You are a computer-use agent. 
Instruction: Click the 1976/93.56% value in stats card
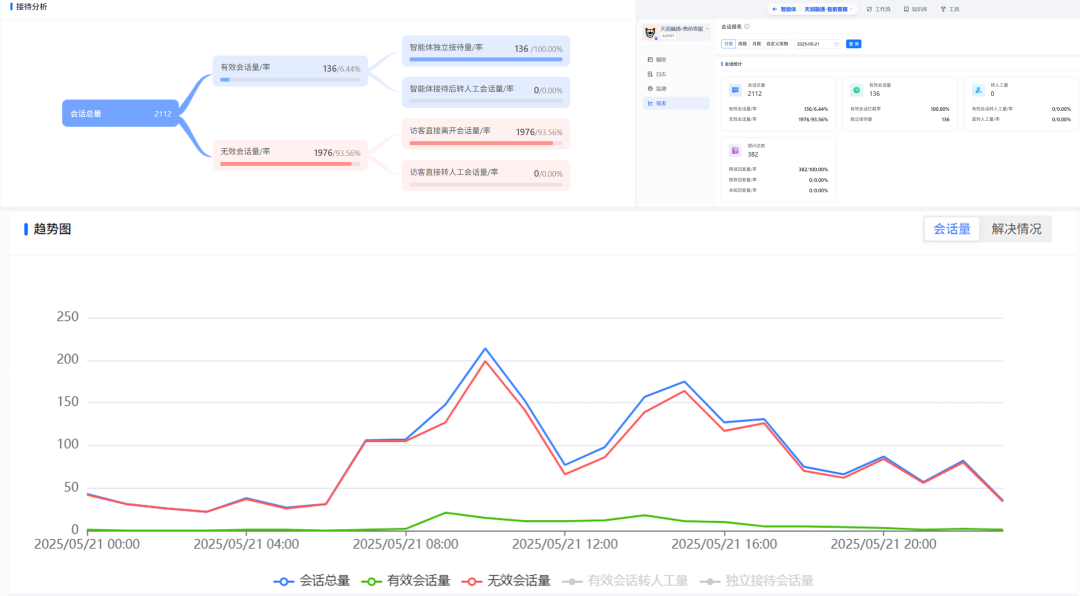(x=813, y=119)
